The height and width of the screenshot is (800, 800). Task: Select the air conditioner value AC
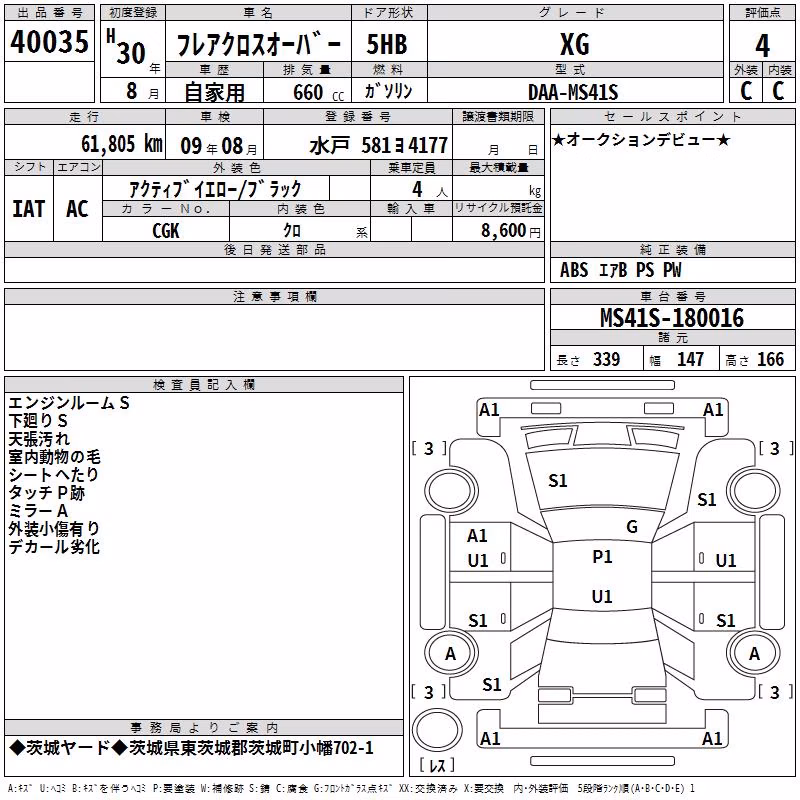[x=77, y=209]
